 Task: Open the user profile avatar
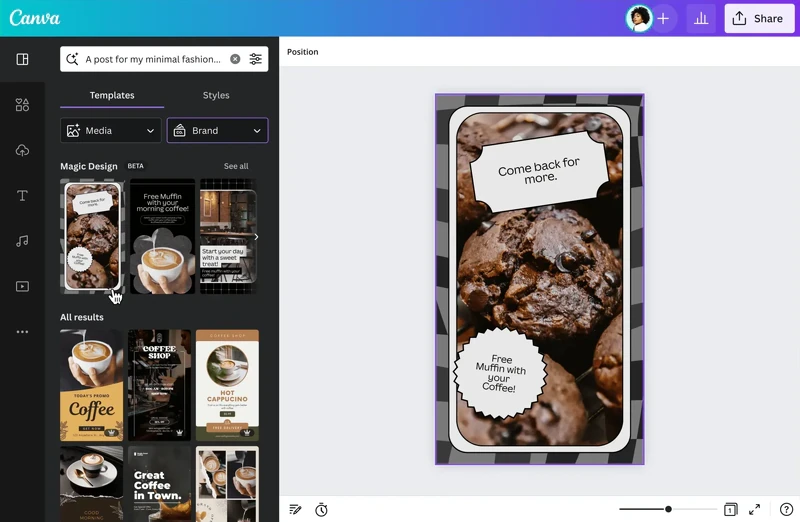639,18
